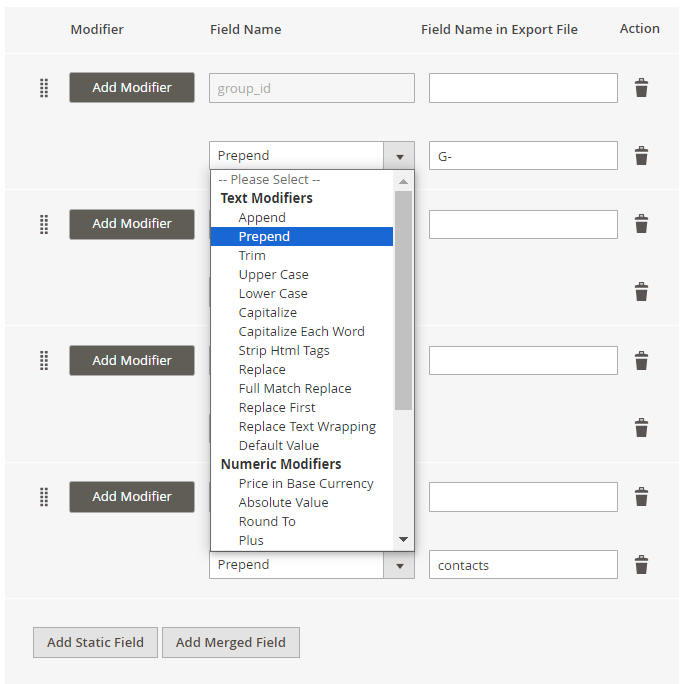The width and height of the screenshot is (685, 684).
Task: Click scroll-down arrow in modifier dropdown list
Action: (x=403, y=539)
